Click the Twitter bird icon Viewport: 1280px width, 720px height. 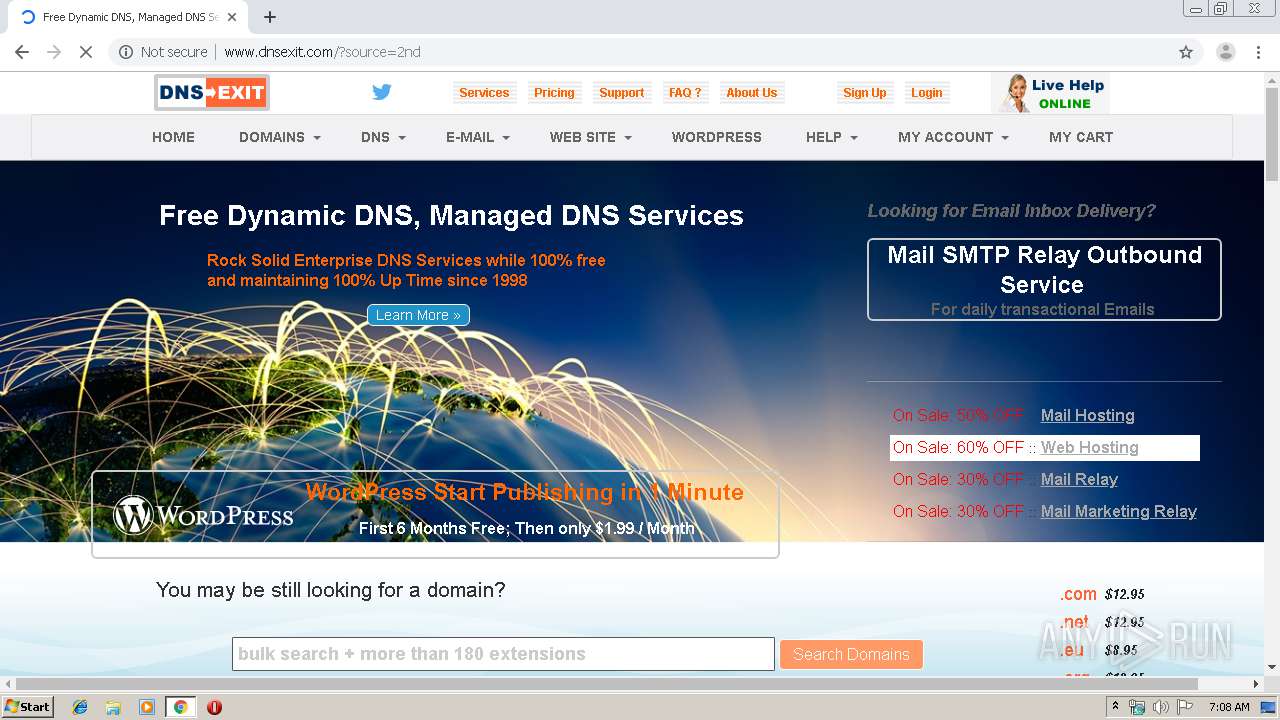(x=382, y=92)
